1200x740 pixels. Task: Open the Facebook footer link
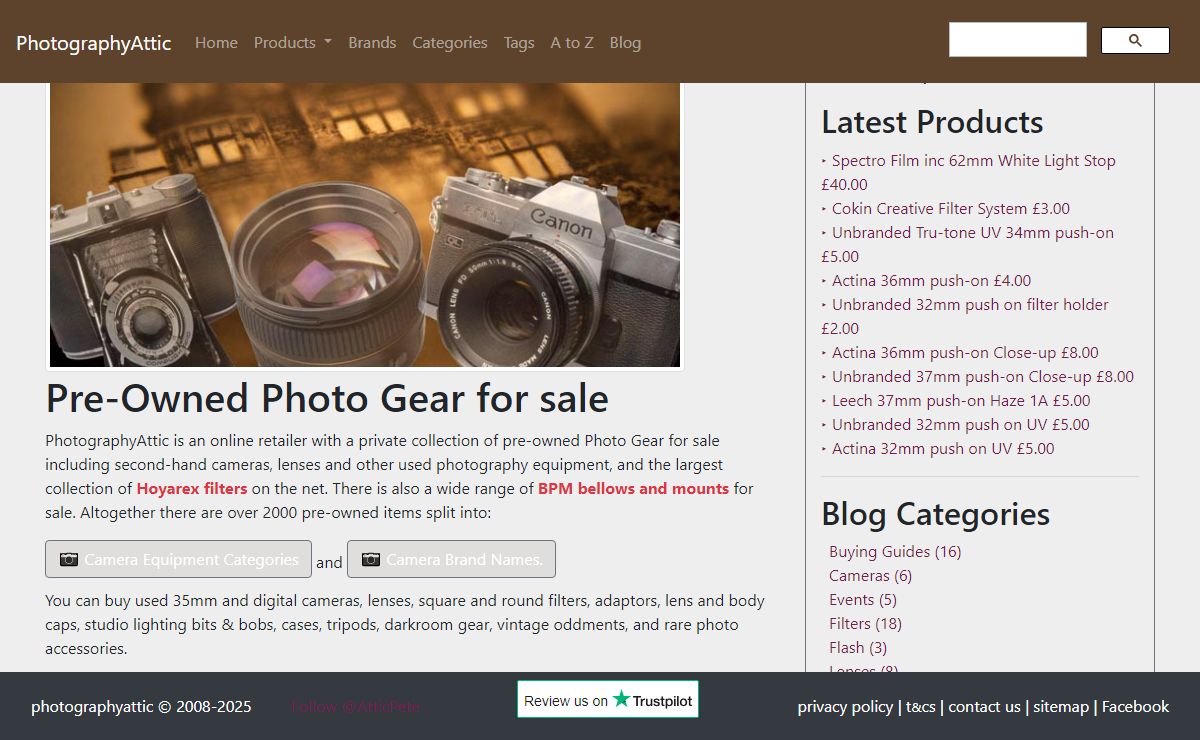click(1135, 706)
